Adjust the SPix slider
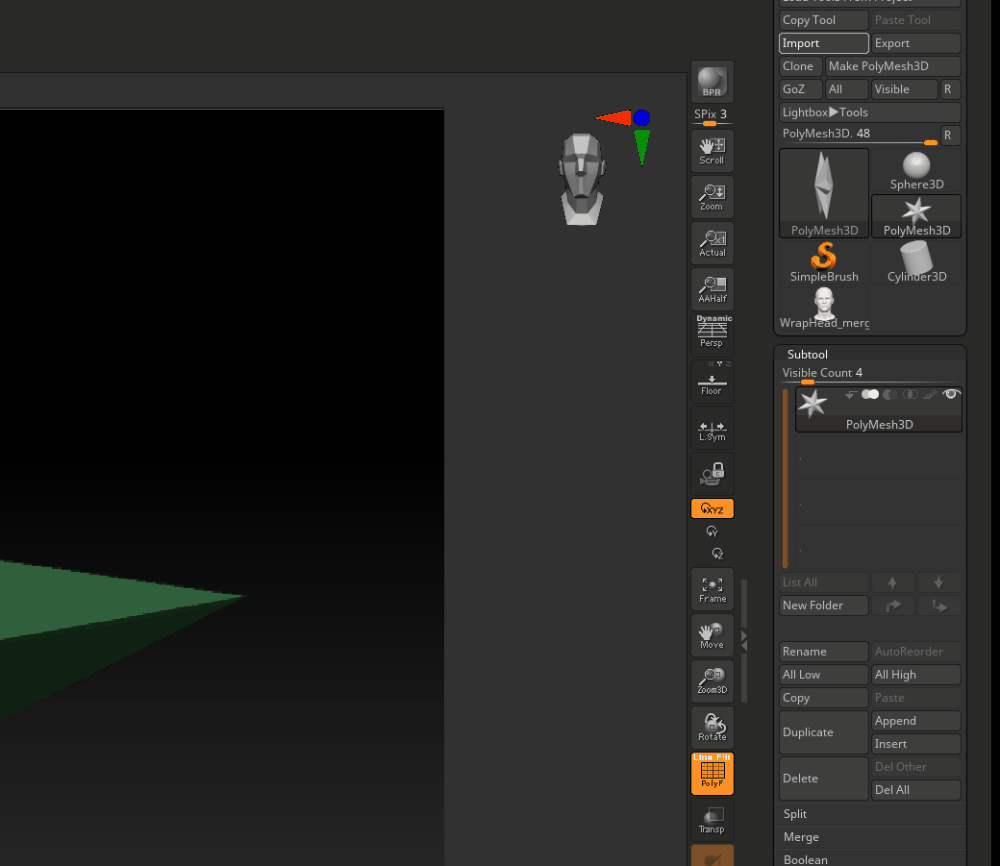Viewport: 1000px width, 866px height. click(711, 122)
